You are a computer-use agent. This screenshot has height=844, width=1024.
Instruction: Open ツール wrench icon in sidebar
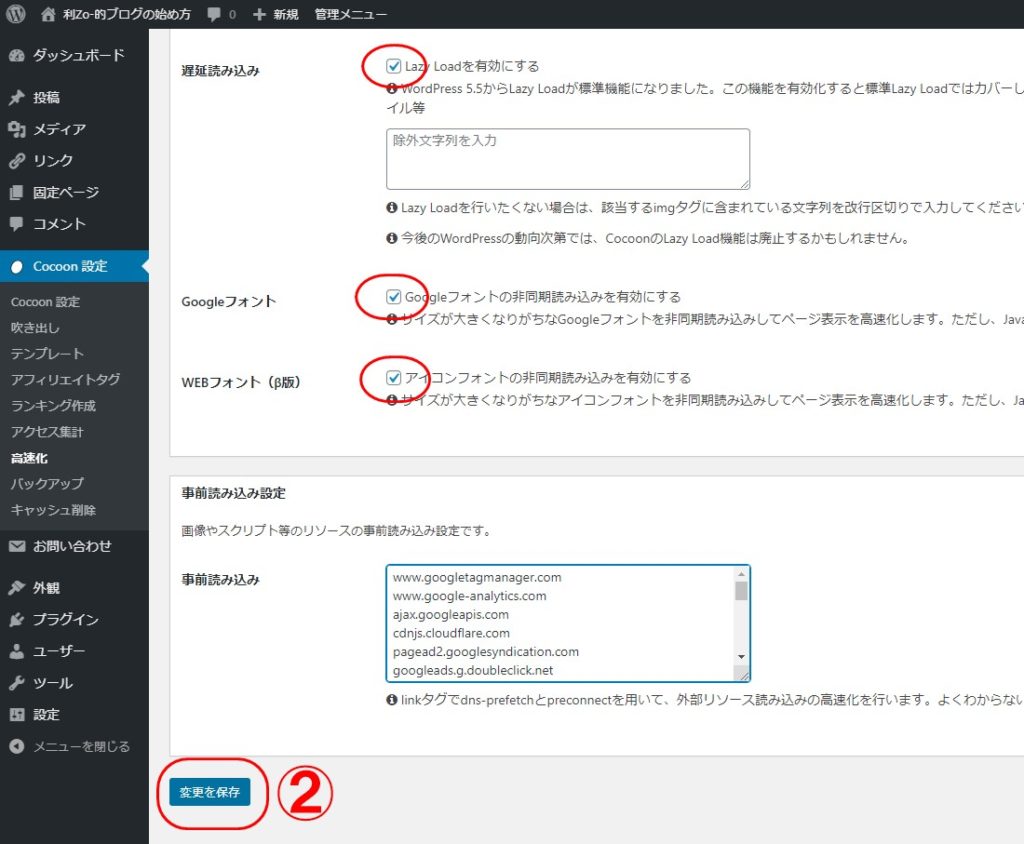[16, 684]
